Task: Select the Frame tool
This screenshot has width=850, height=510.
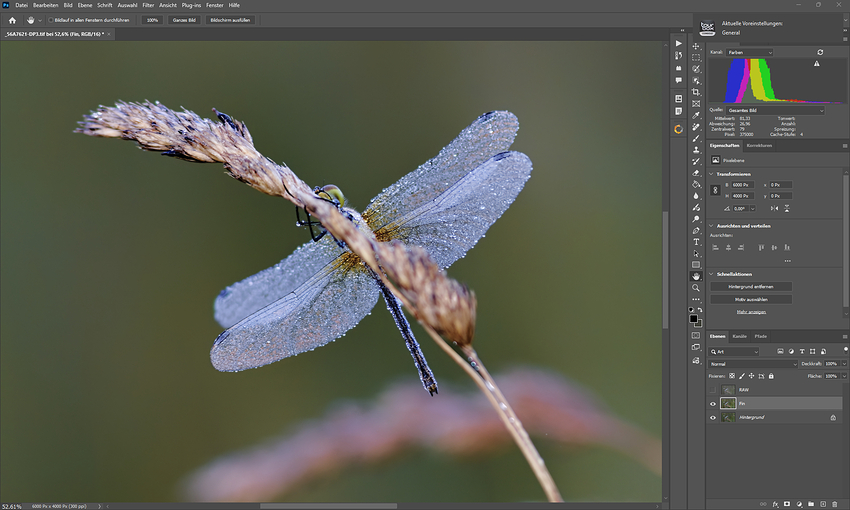Action: [x=696, y=104]
